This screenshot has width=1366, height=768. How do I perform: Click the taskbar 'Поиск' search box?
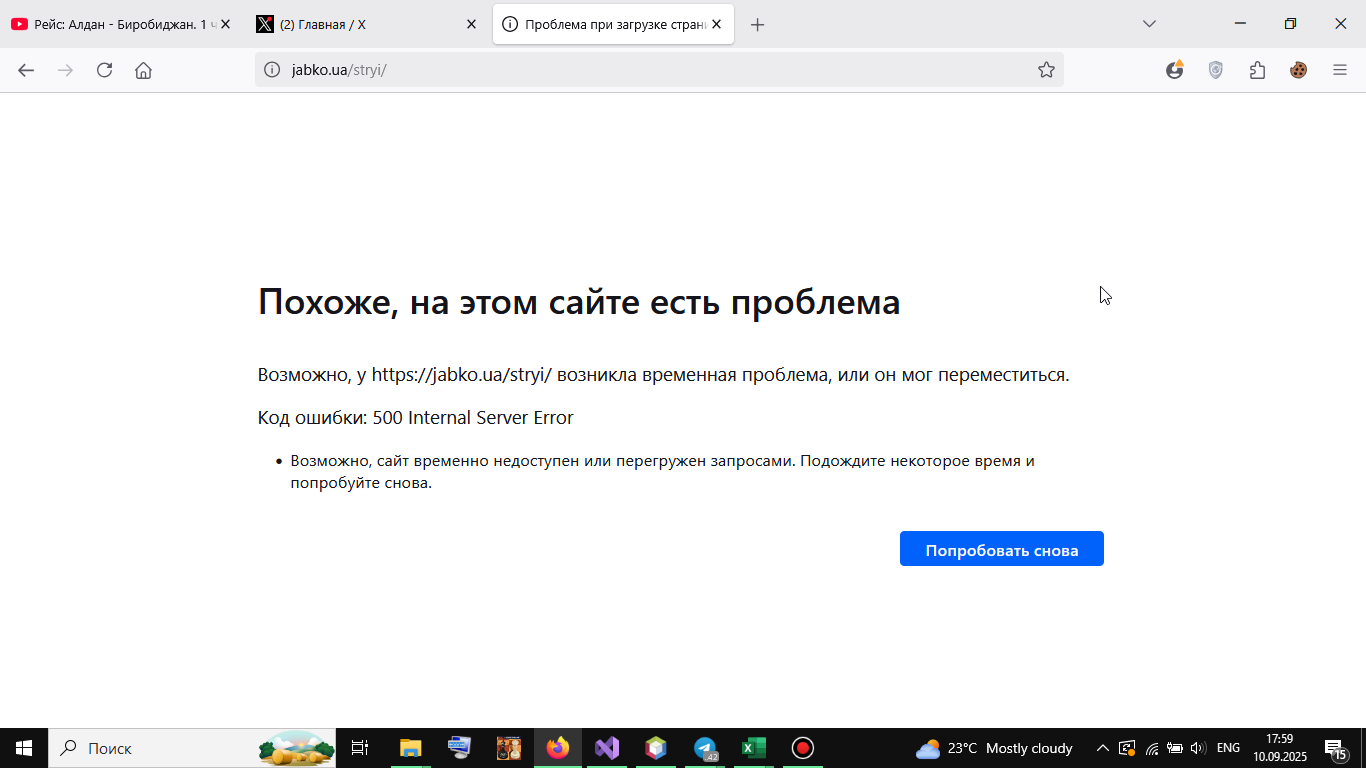tap(192, 748)
